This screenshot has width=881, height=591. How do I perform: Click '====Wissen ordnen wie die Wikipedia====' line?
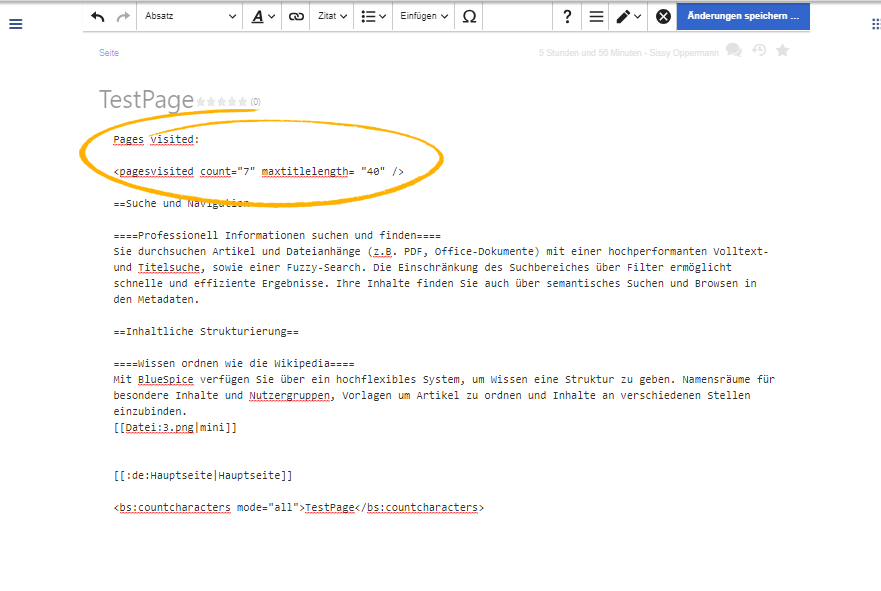click(x=234, y=363)
